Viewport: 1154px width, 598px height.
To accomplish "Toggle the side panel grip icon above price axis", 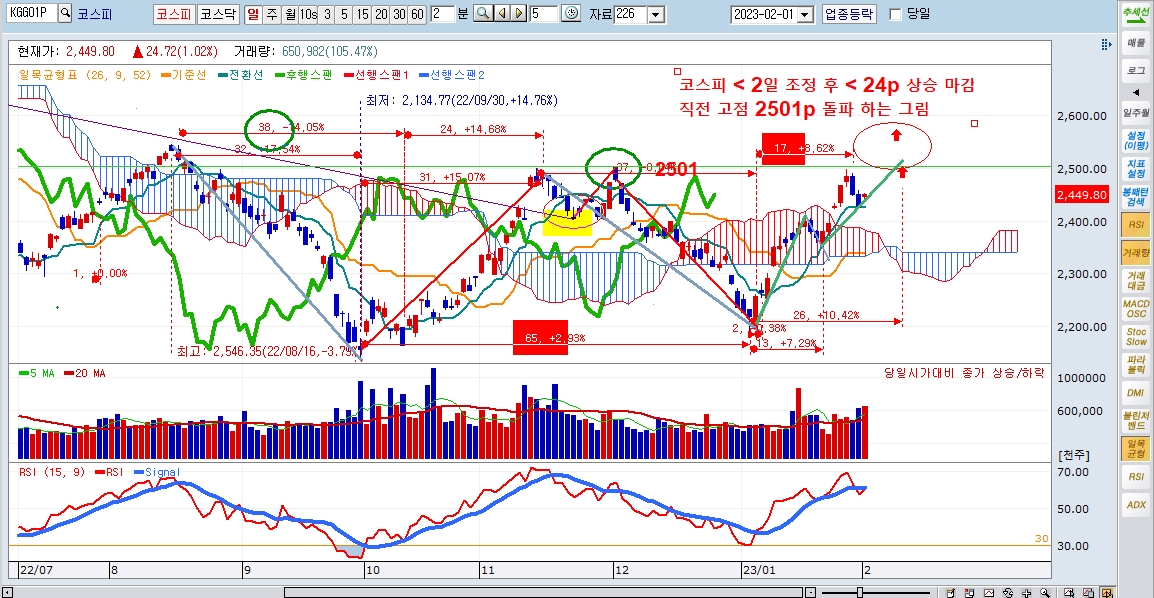I will pyautogui.click(x=1106, y=45).
